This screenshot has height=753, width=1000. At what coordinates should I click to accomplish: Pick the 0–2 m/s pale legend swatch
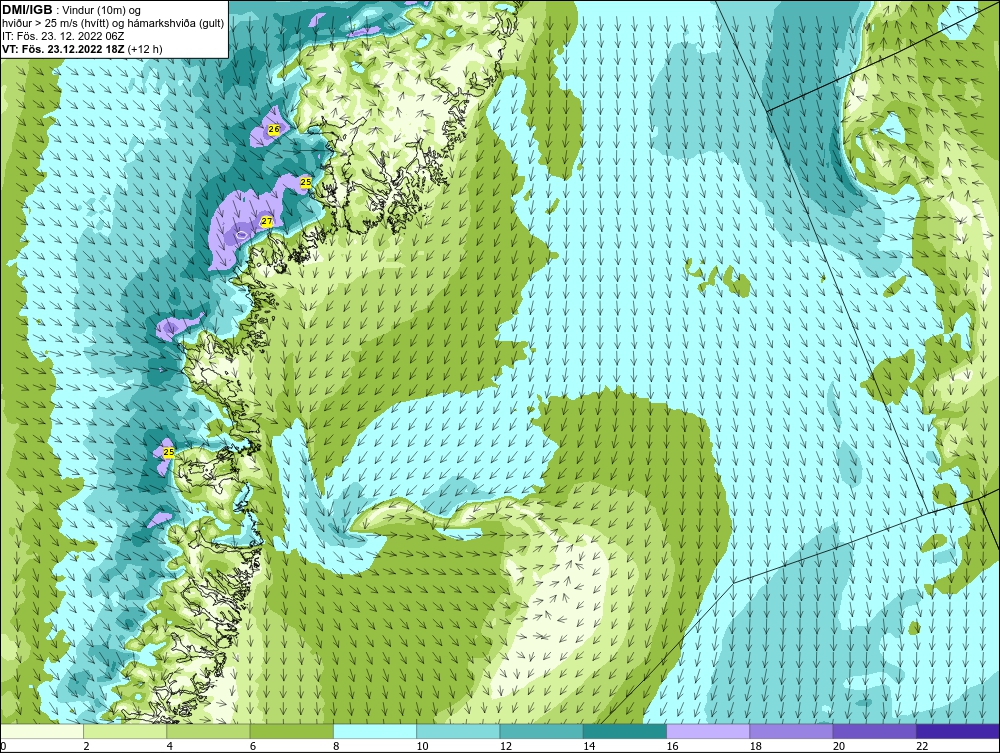(x=41, y=731)
